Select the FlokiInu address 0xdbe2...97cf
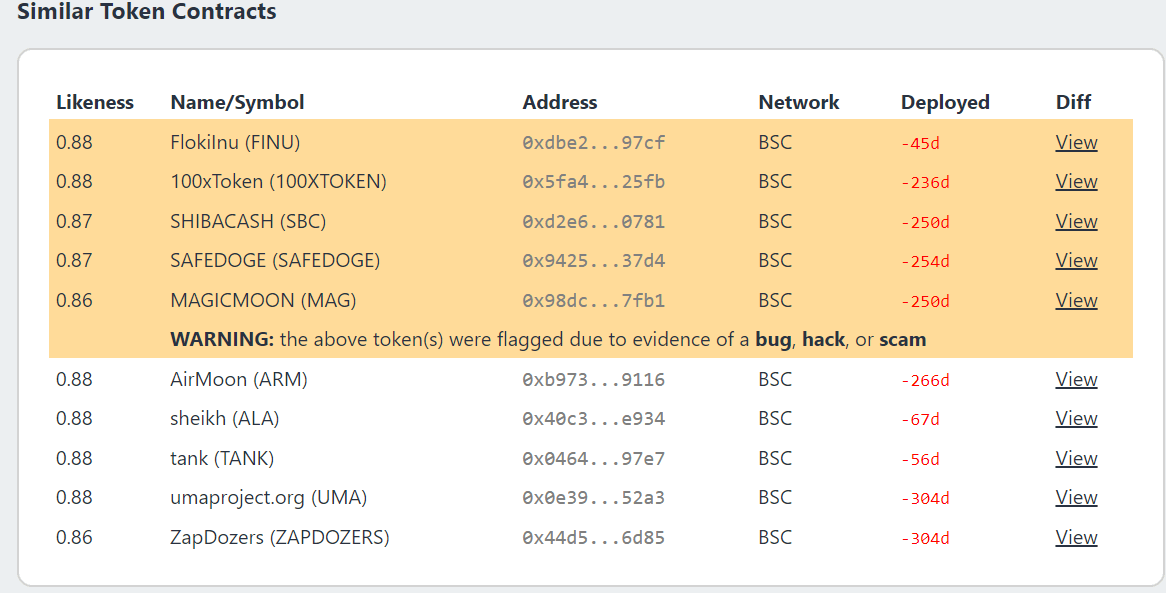The image size is (1166, 593). 593,143
